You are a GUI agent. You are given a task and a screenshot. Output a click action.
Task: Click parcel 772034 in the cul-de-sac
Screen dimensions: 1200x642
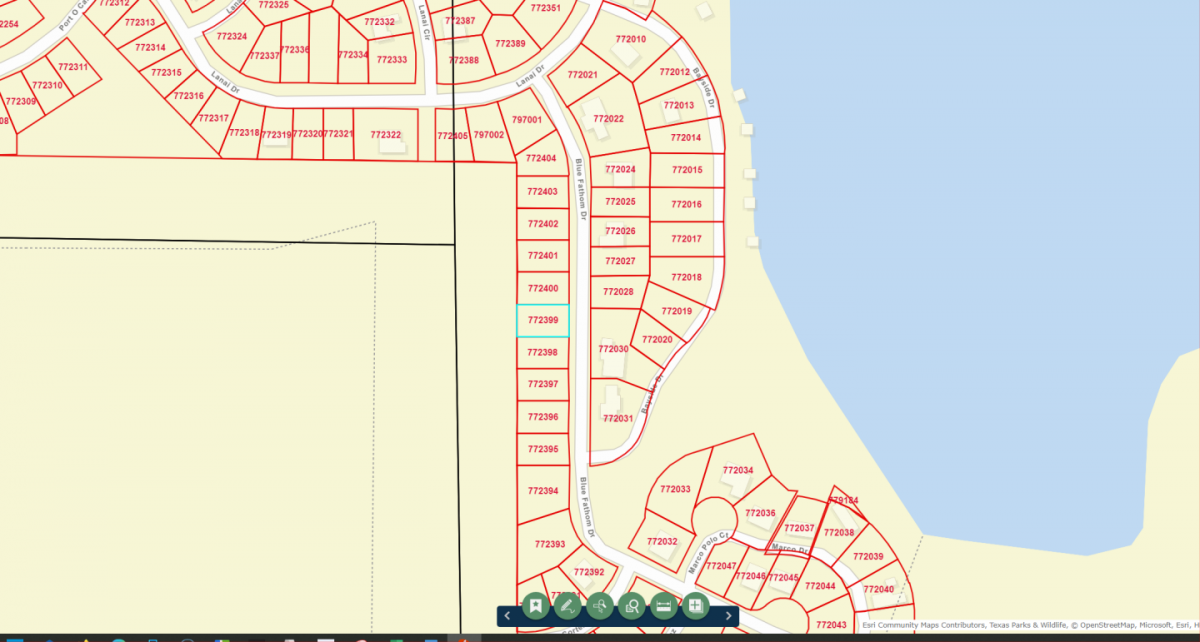739,468
